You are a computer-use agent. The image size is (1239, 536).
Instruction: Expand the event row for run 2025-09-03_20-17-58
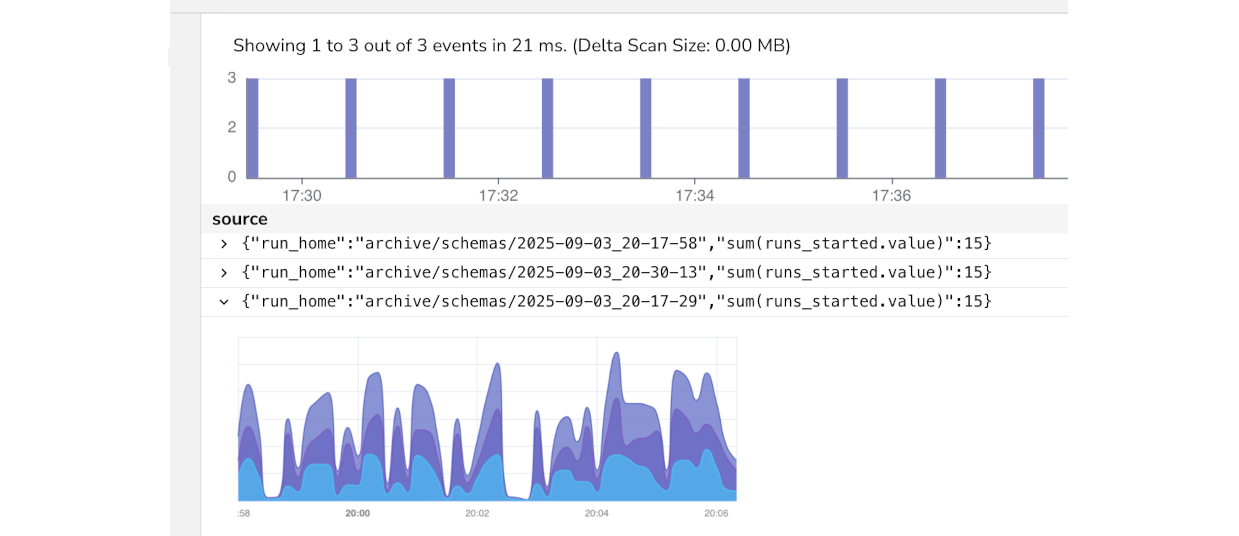point(224,244)
